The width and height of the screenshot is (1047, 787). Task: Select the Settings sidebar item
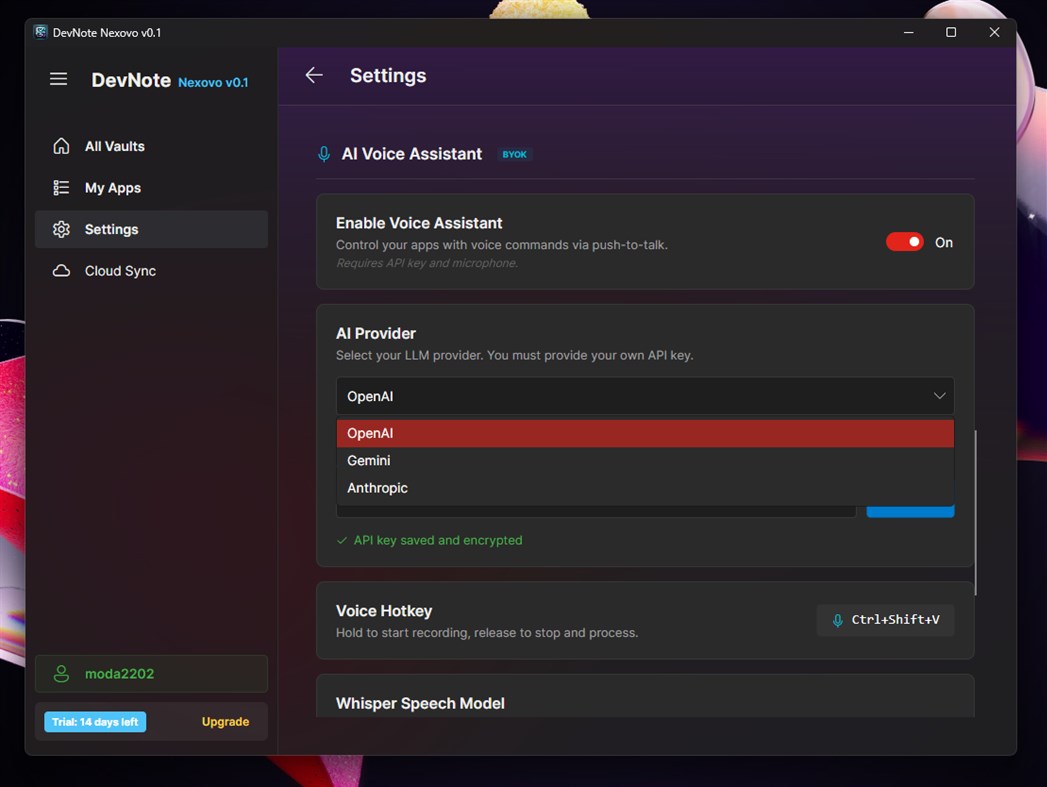(x=152, y=229)
